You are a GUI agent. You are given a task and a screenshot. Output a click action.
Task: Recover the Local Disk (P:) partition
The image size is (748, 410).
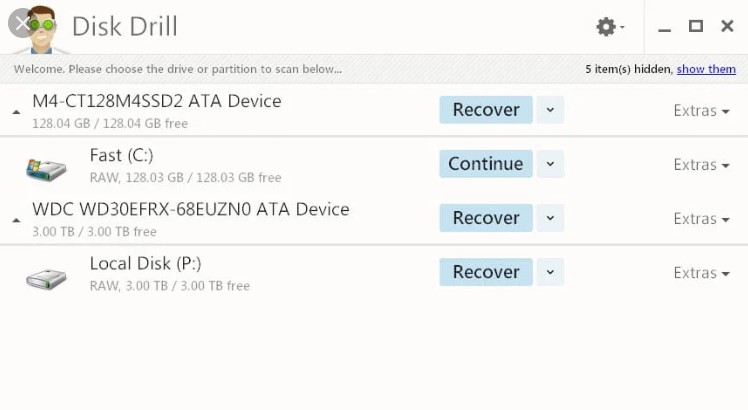point(486,272)
